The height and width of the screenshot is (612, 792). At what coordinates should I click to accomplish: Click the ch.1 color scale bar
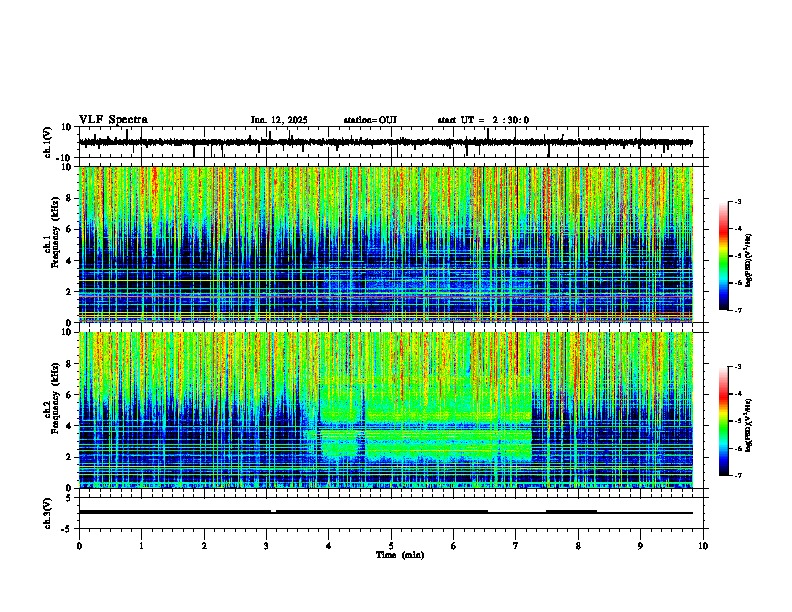(x=723, y=256)
